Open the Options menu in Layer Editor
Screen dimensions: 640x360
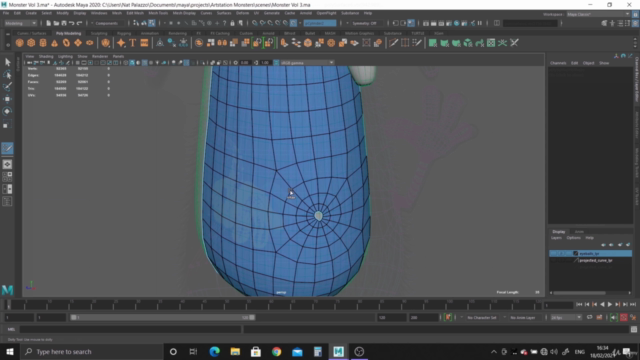tap(573, 238)
